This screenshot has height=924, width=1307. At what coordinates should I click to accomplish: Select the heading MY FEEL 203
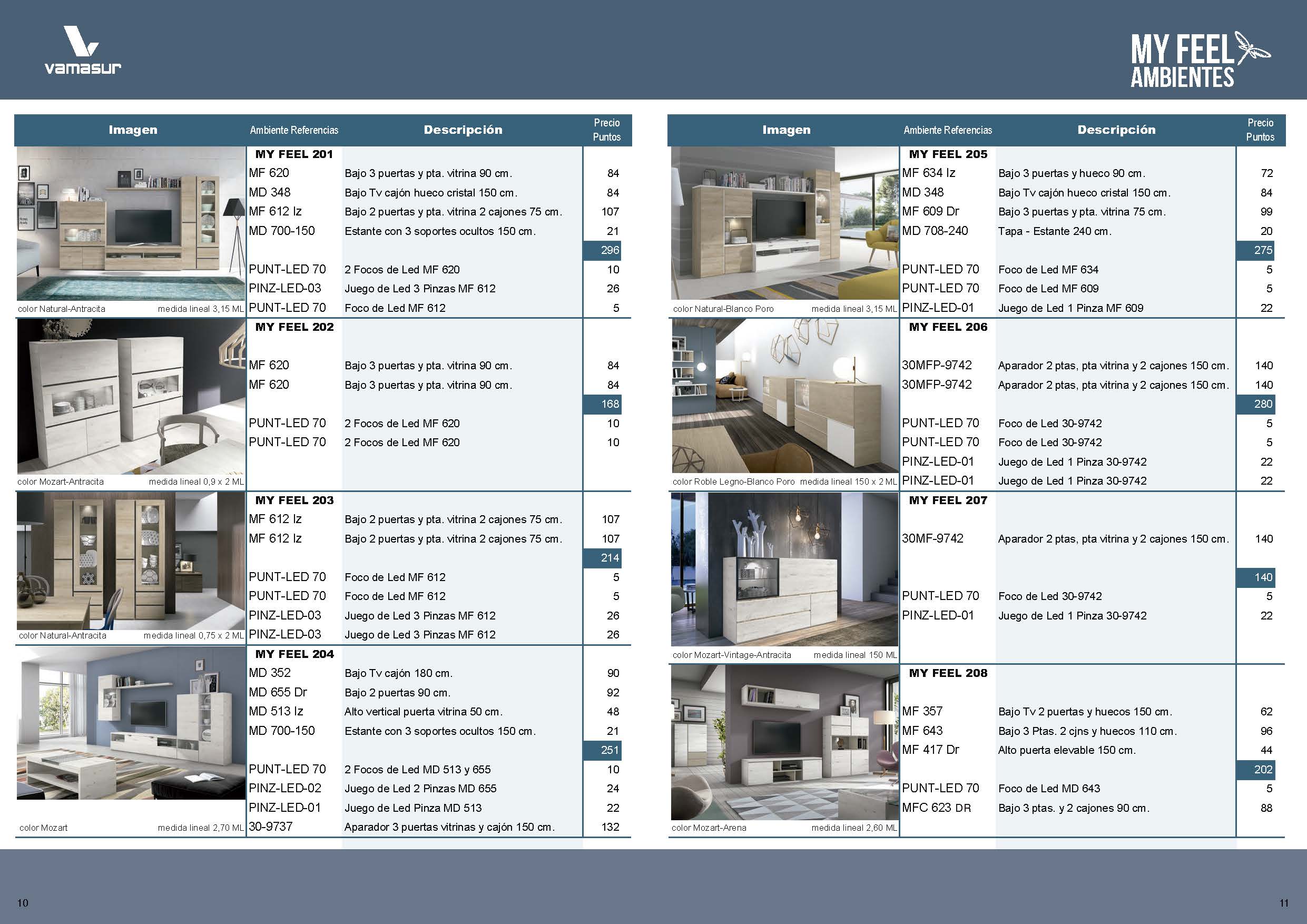coord(294,500)
